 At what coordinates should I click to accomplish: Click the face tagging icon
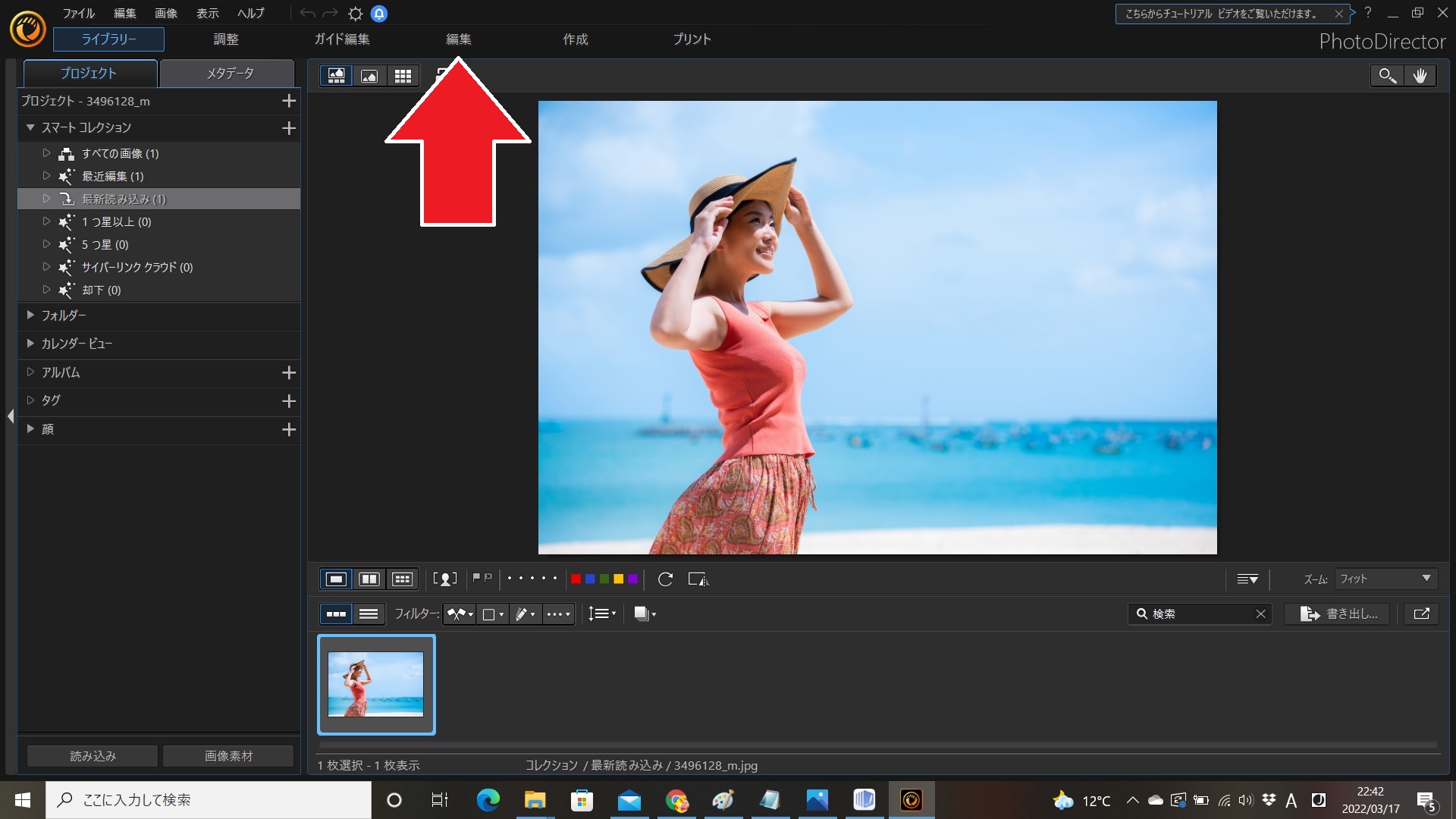coord(444,579)
